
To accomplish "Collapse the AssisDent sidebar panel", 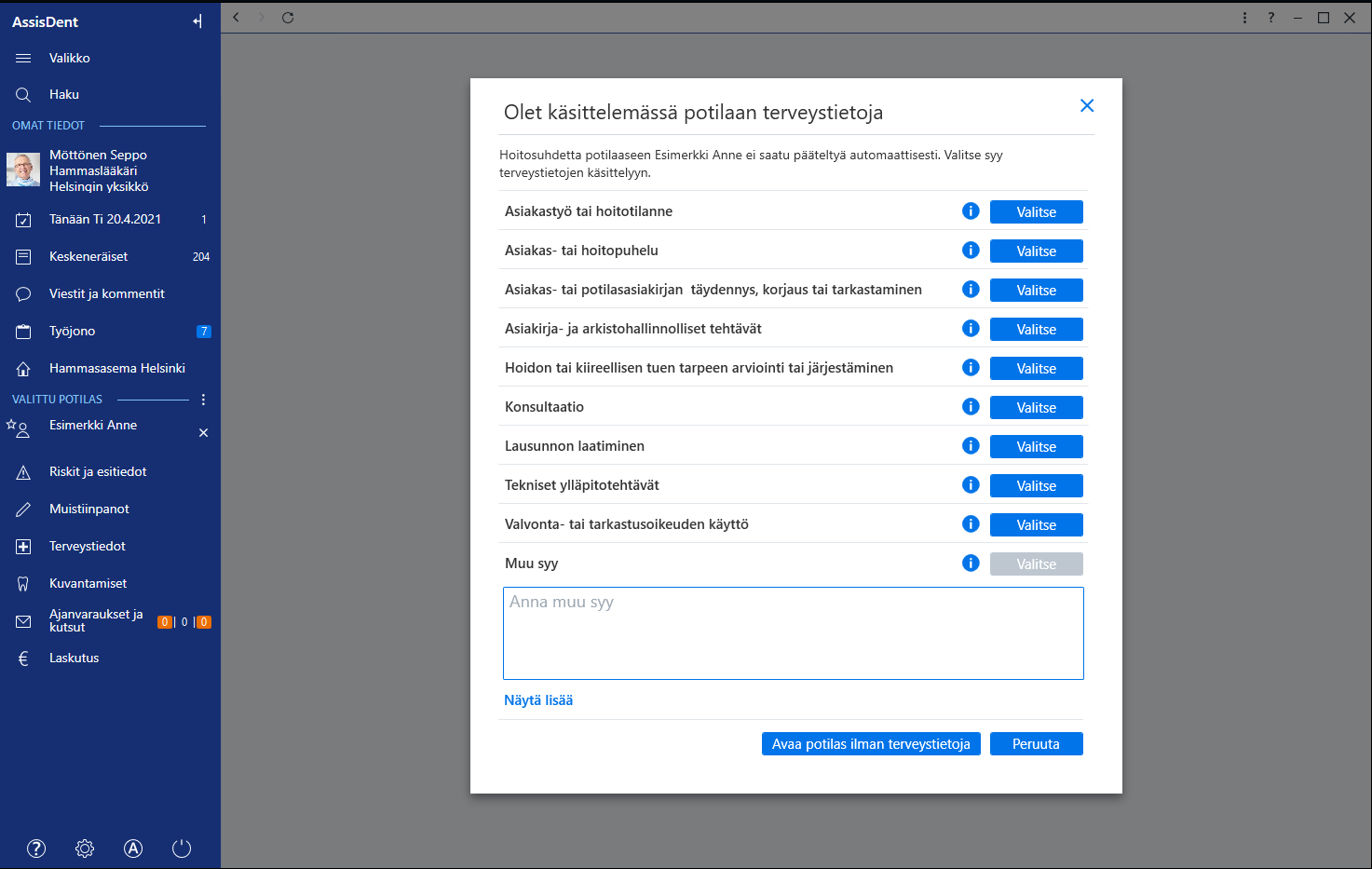I will 197,21.
